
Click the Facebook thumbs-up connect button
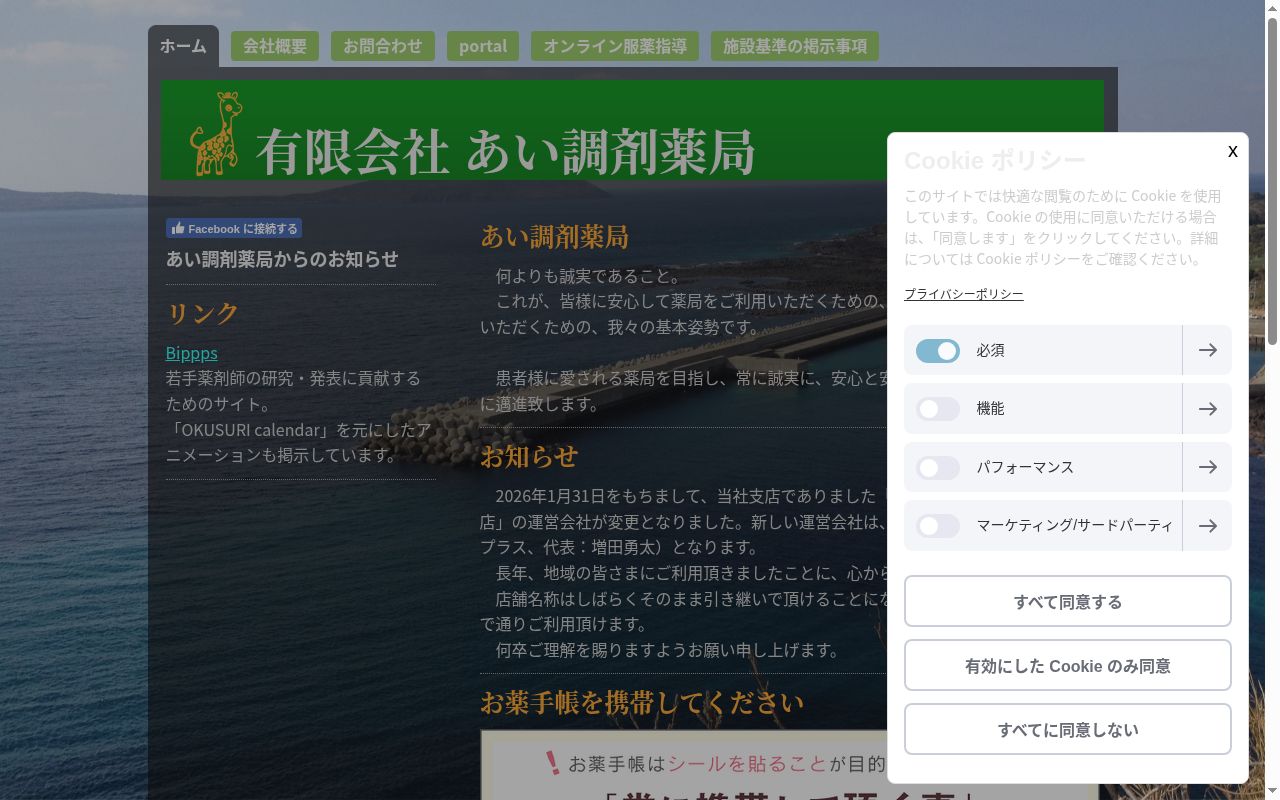tap(234, 229)
